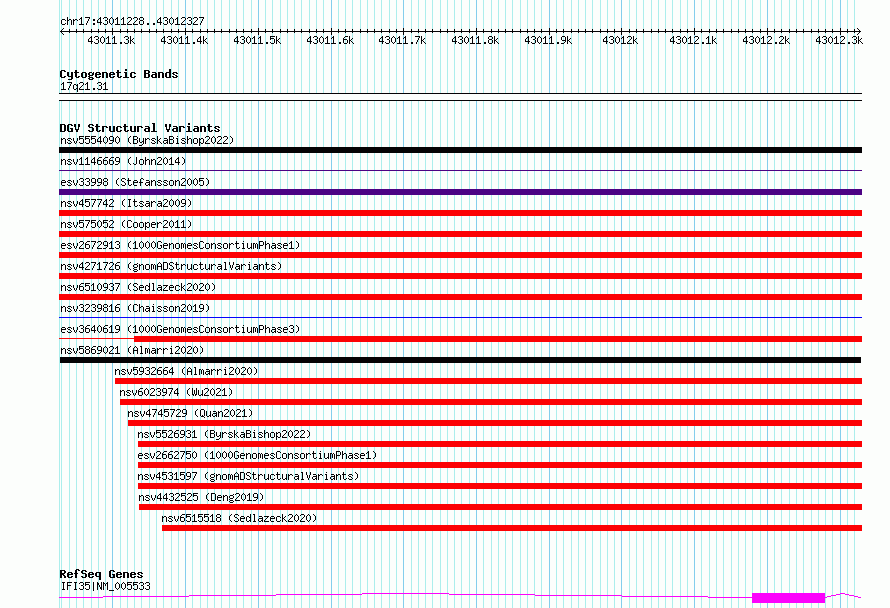Click the 43011.9k ruler tick label
Image resolution: width=890 pixels, height=608 pixels.
pyautogui.click(x=548, y=40)
